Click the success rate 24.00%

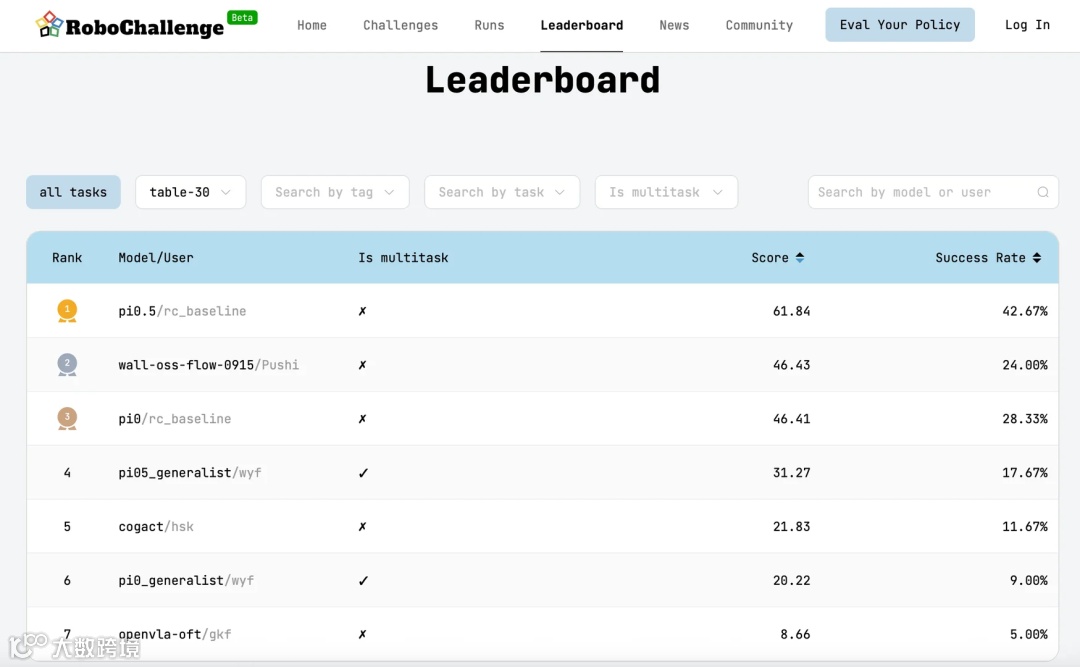click(x=1025, y=365)
